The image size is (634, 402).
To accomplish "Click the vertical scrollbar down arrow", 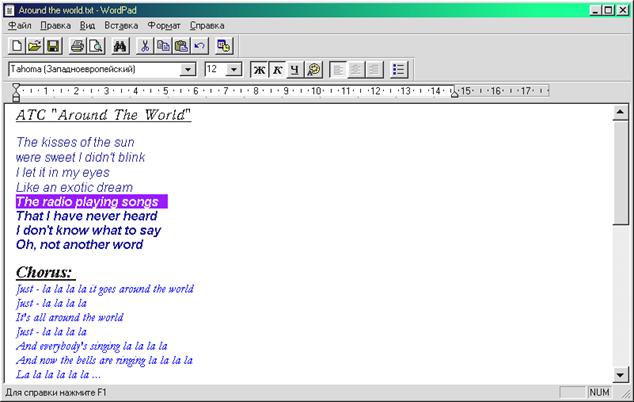I will click(620, 374).
